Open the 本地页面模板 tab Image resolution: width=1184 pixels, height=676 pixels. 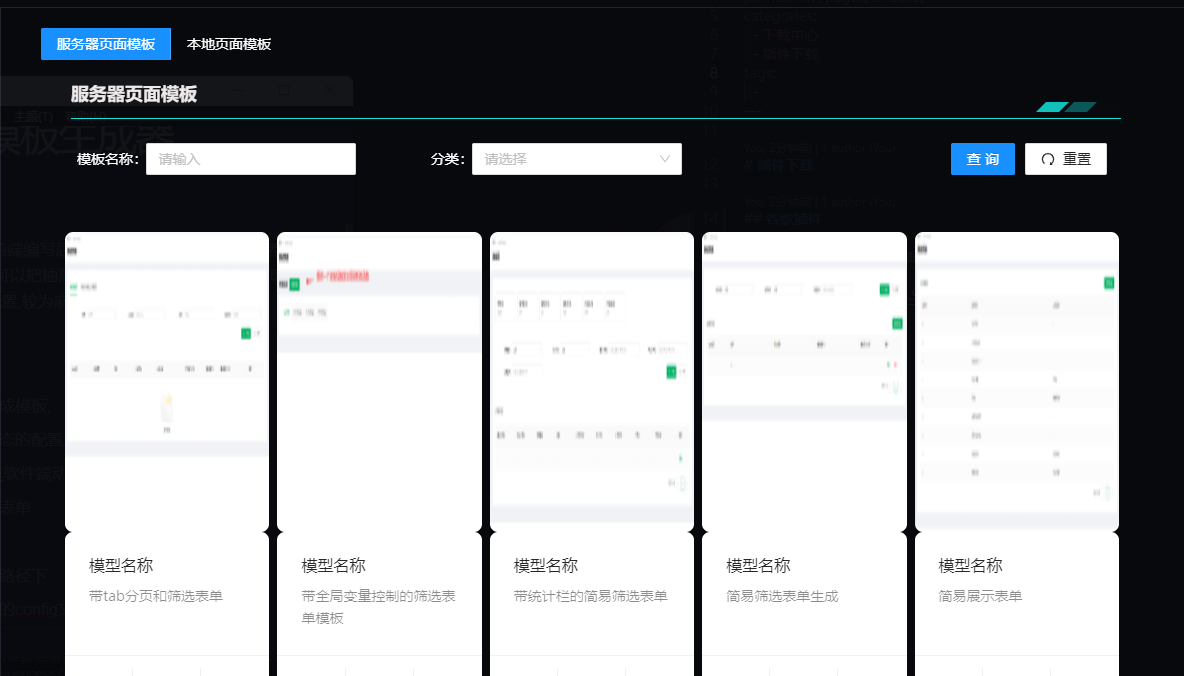coord(229,44)
